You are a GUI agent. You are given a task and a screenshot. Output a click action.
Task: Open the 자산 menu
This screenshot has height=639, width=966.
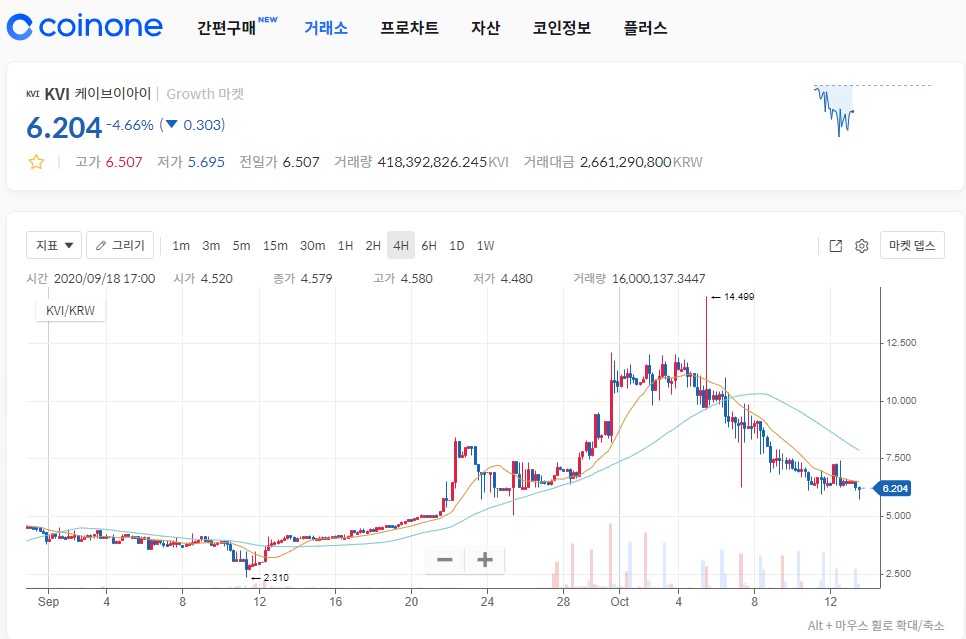pyautogui.click(x=485, y=28)
